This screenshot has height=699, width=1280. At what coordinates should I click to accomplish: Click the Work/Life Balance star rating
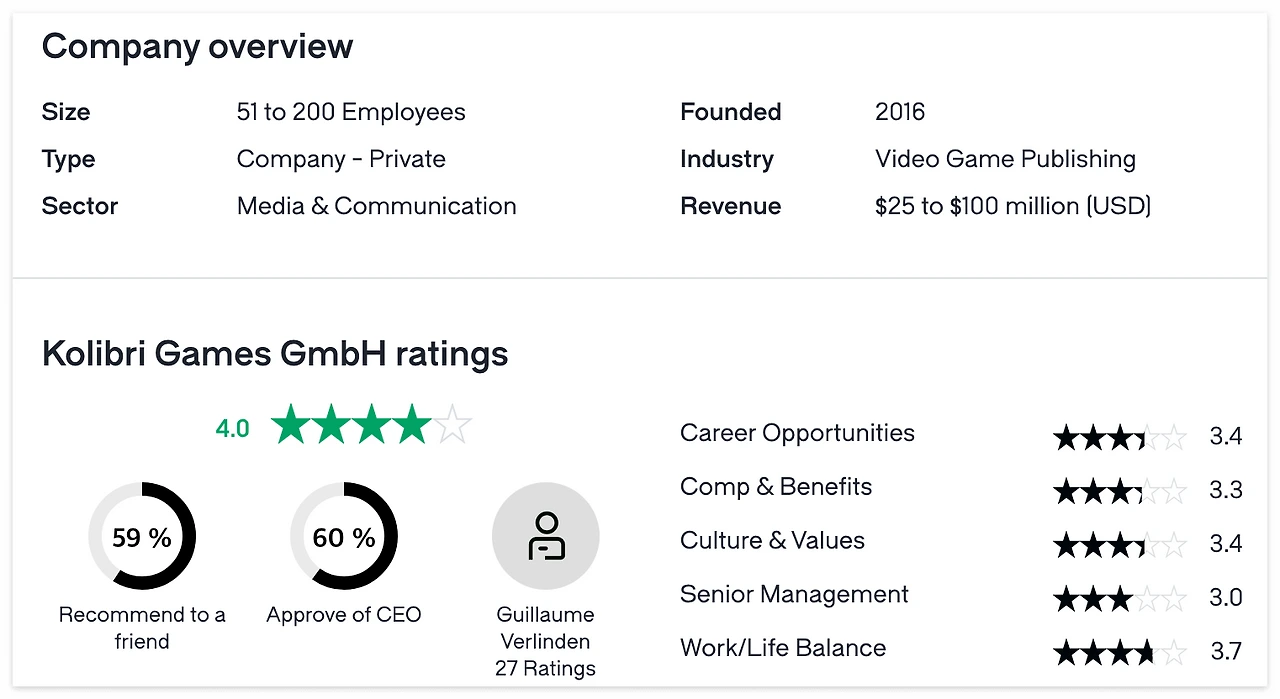point(1119,653)
